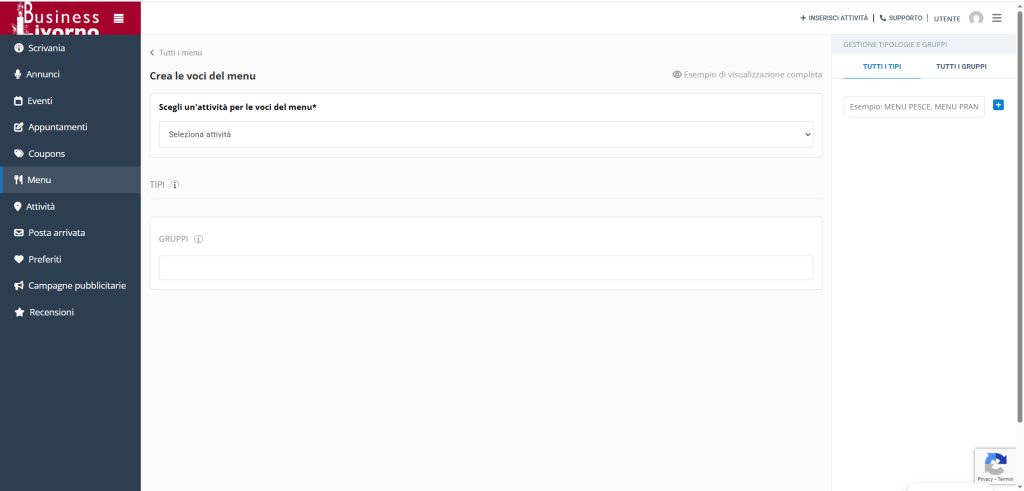Go to Annunci in the sidebar
The width and height of the screenshot is (1024, 491).
point(43,74)
